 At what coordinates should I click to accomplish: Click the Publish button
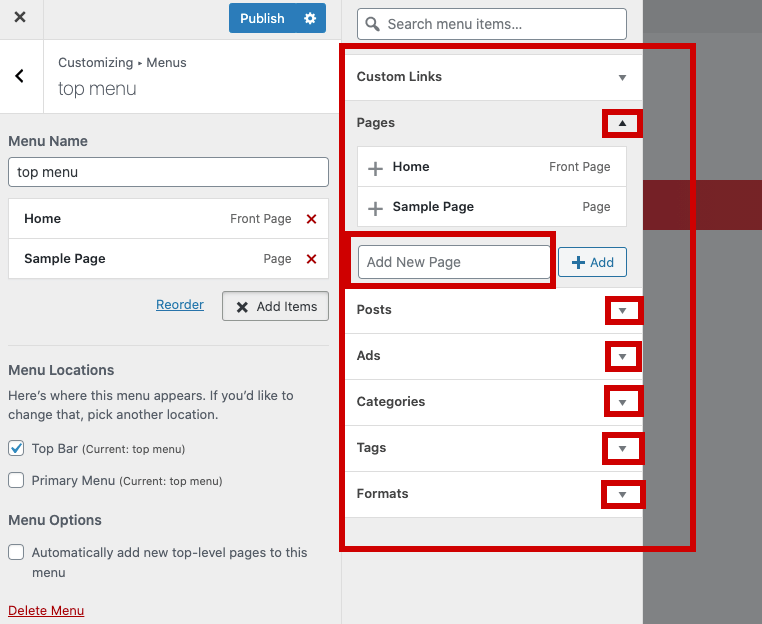coord(262,18)
